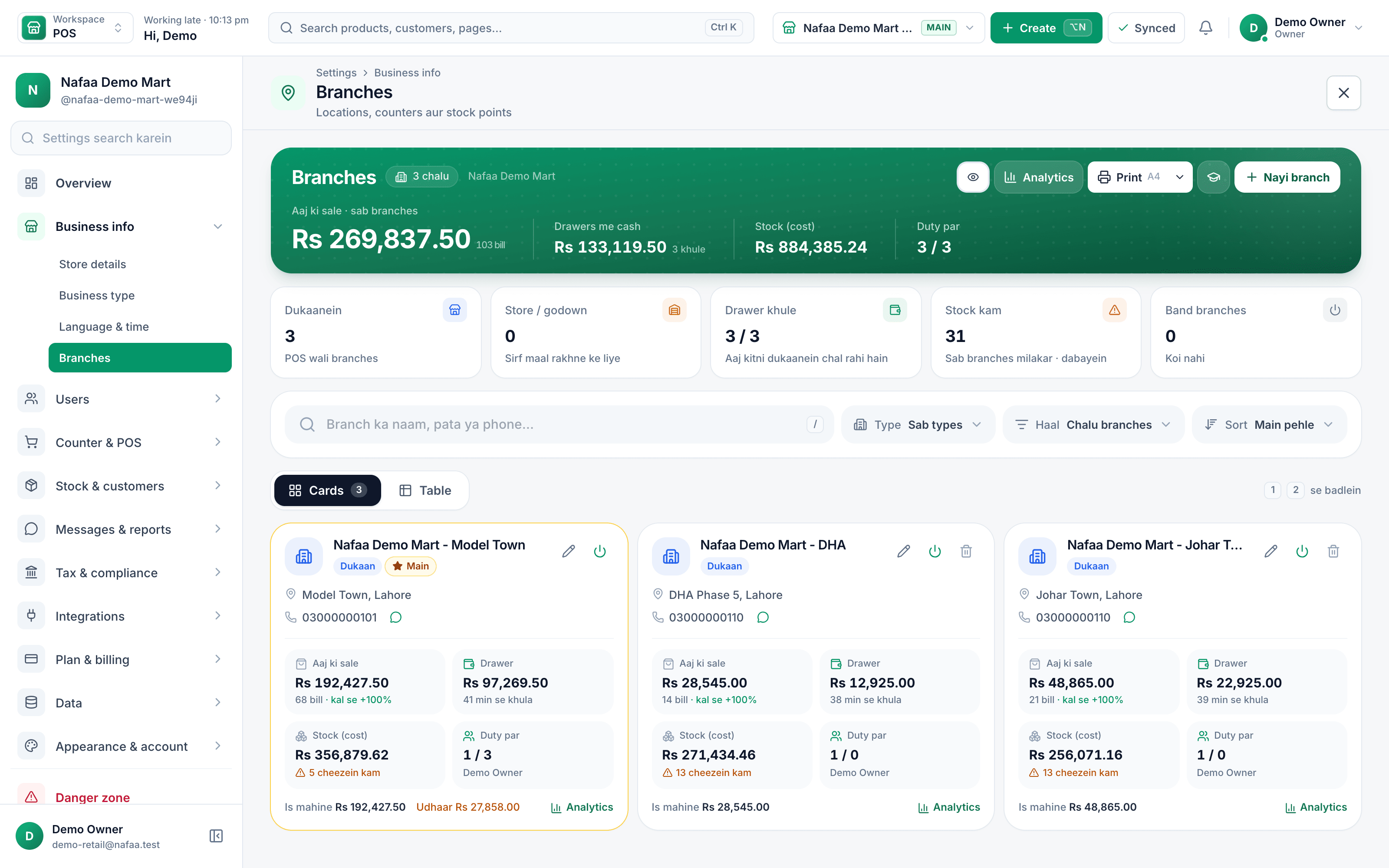Delete the DHA branch via trash icon
This screenshot has height=868, width=1389.
coord(966,551)
